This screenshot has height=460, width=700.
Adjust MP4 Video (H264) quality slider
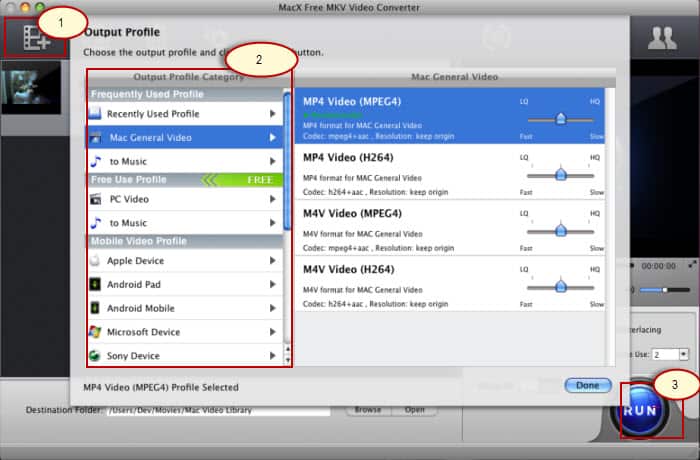point(561,175)
